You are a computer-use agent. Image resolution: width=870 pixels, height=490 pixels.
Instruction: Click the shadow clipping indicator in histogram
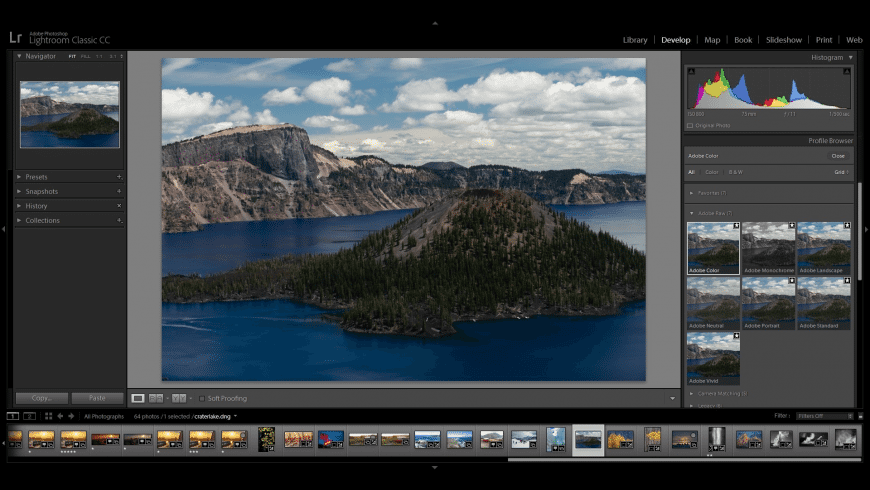pyautogui.click(x=690, y=71)
